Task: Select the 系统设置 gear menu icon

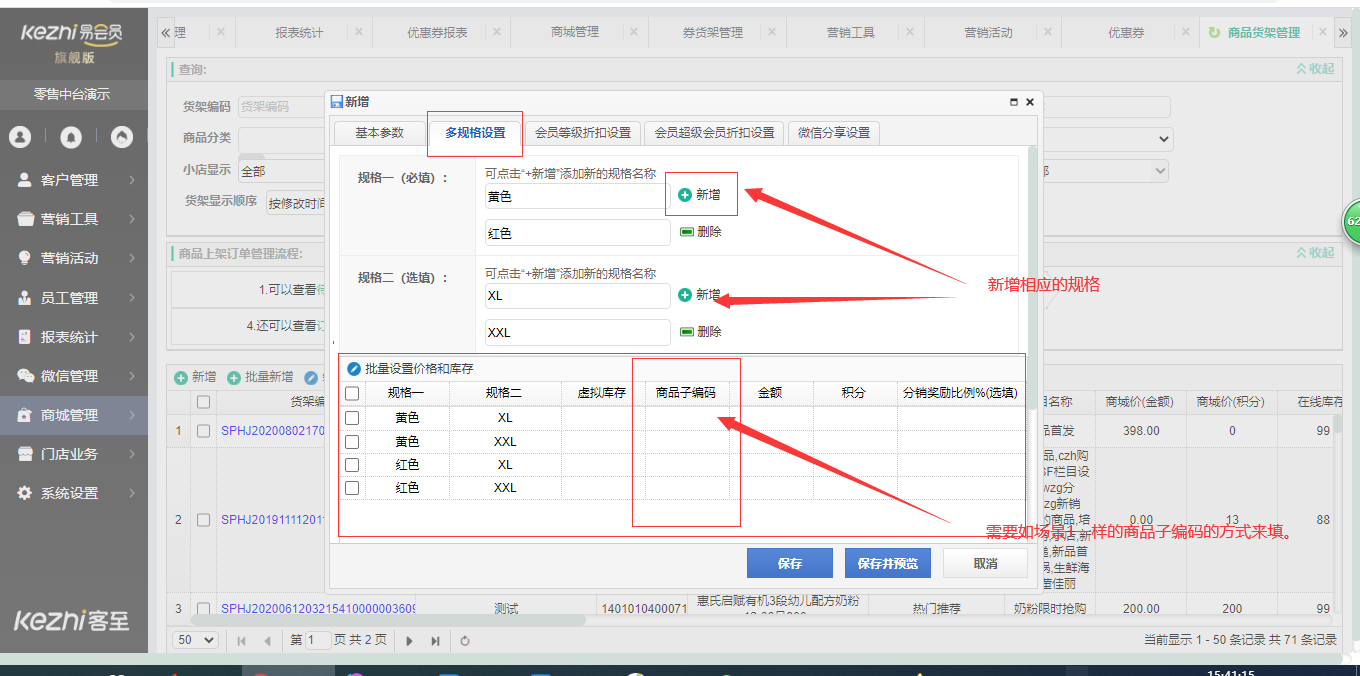Action: [x=25, y=493]
